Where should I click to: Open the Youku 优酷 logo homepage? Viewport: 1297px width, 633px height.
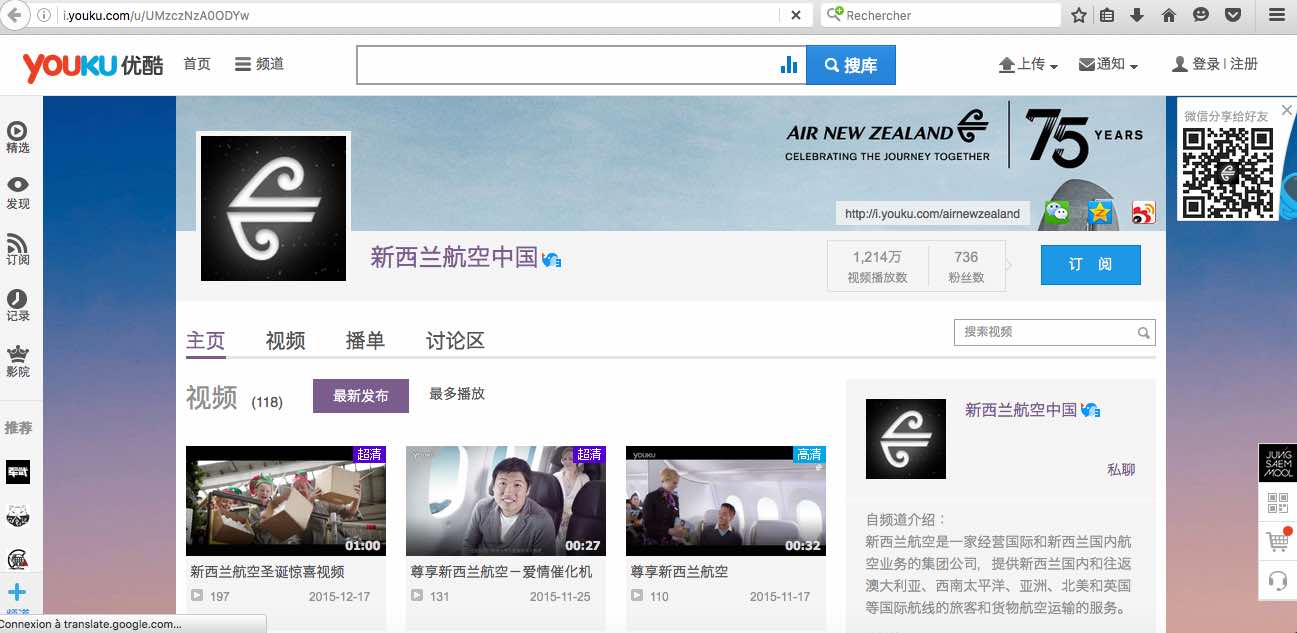coord(93,66)
